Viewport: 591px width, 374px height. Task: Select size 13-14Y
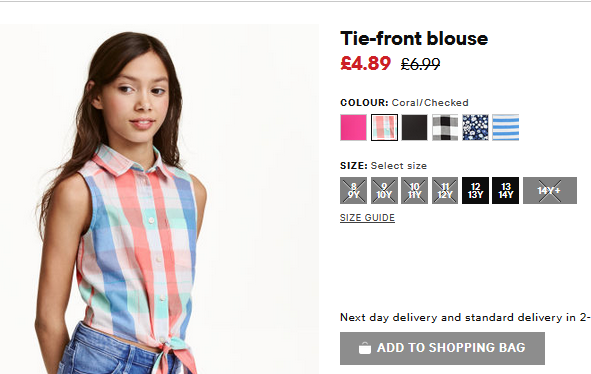tap(505, 190)
